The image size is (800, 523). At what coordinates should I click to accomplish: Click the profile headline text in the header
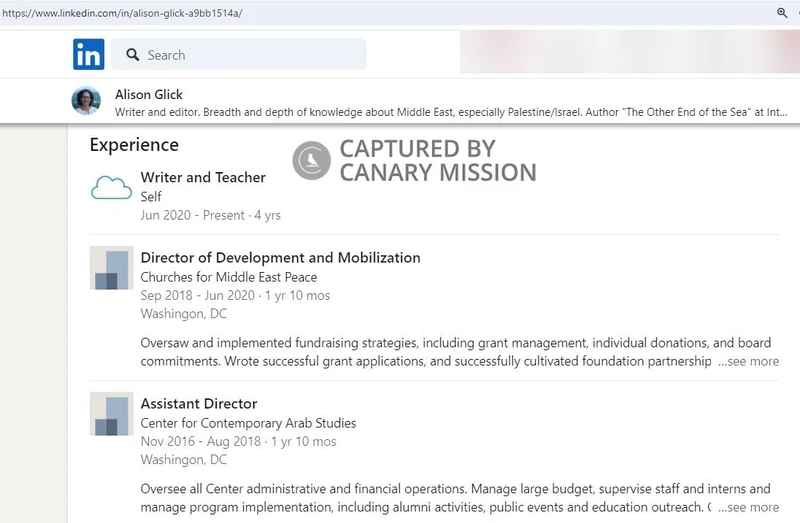tap(450, 112)
